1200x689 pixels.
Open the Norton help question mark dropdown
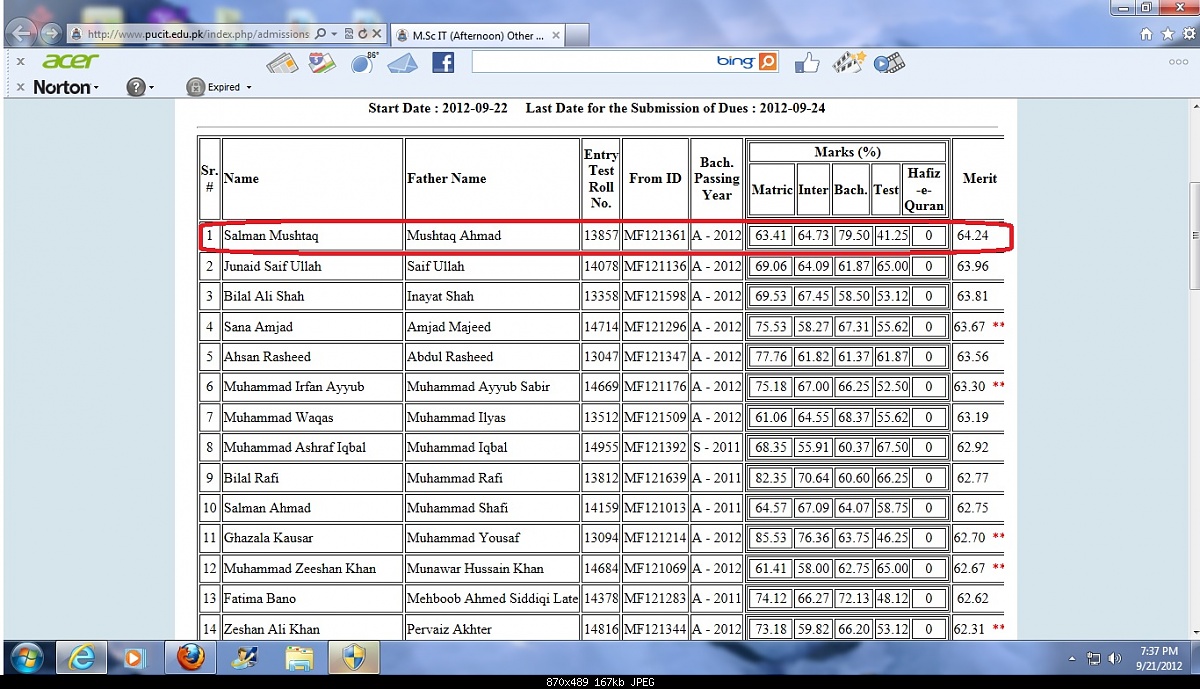(x=140, y=88)
